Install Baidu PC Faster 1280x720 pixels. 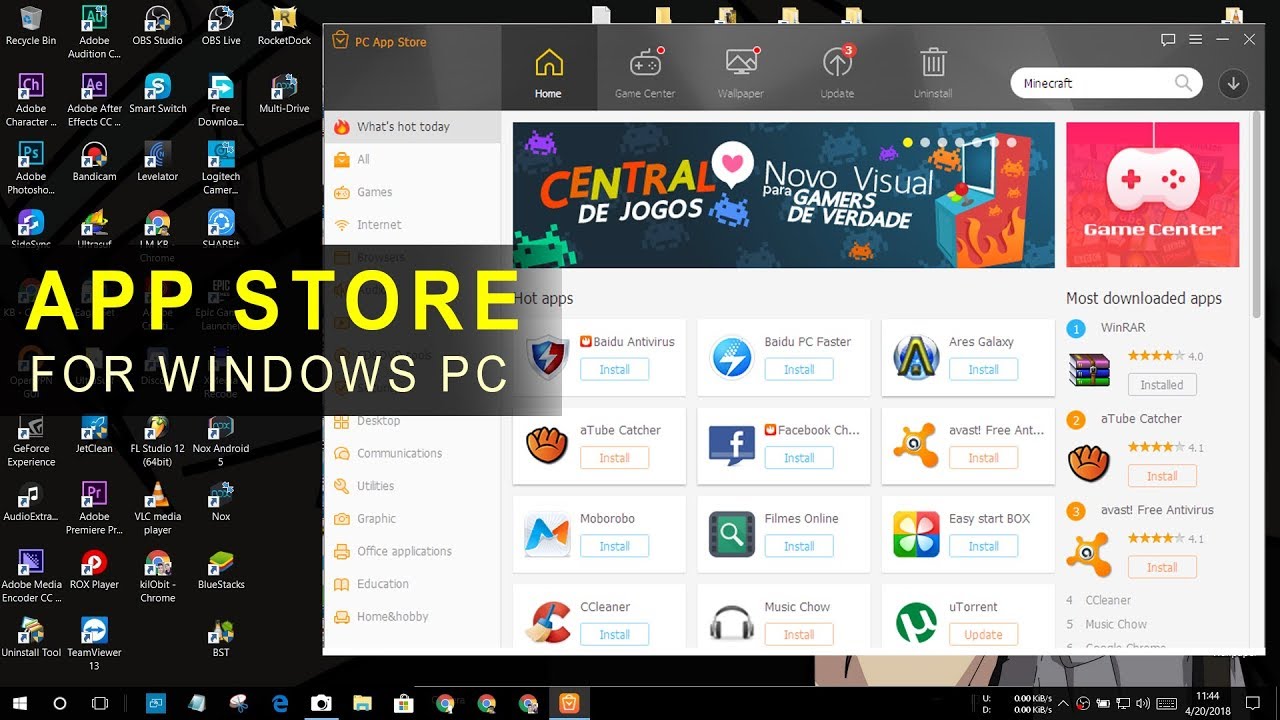(x=798, y=370)
